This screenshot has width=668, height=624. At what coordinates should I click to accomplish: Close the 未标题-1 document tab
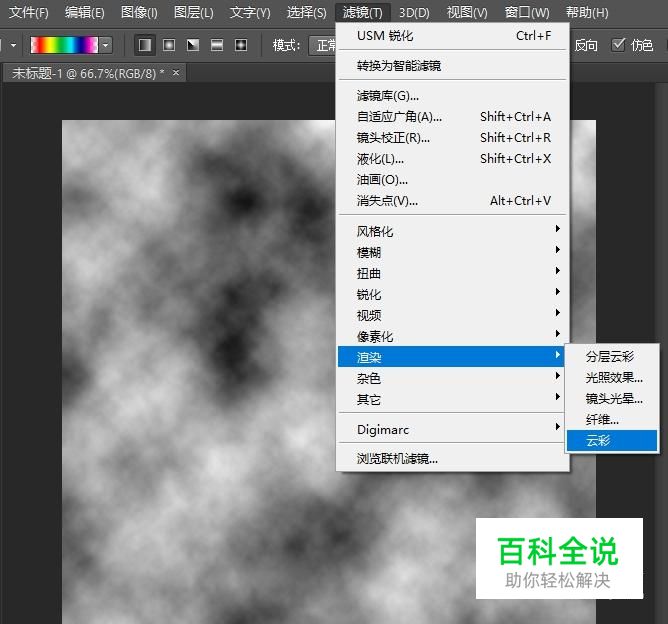pyautogui.click(x=176, y=73)
